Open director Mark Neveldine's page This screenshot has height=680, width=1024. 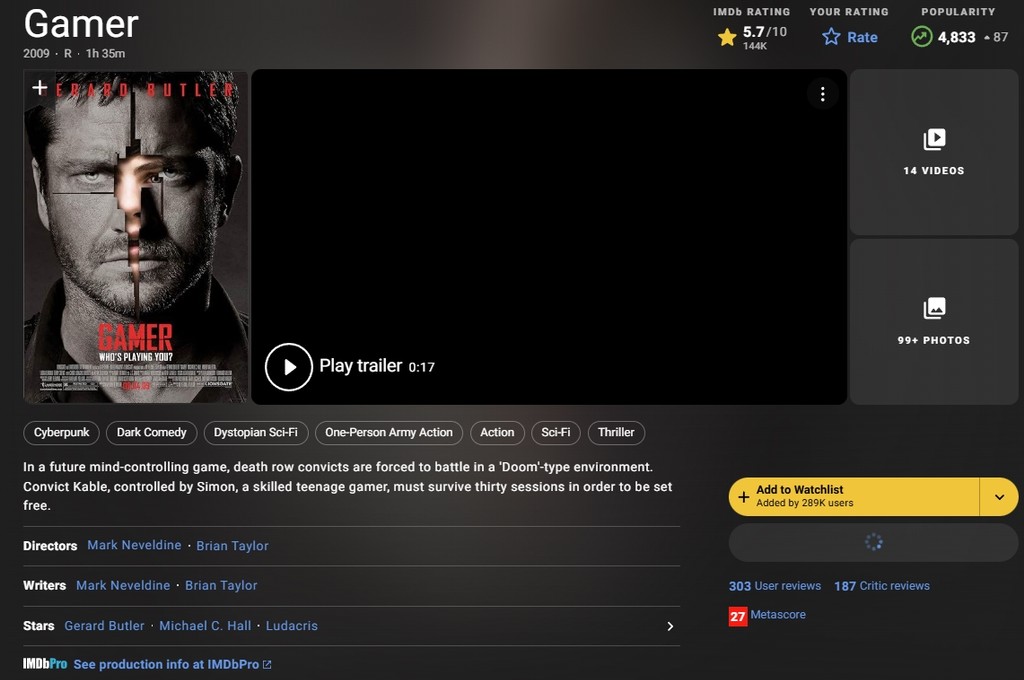point(135,545)
